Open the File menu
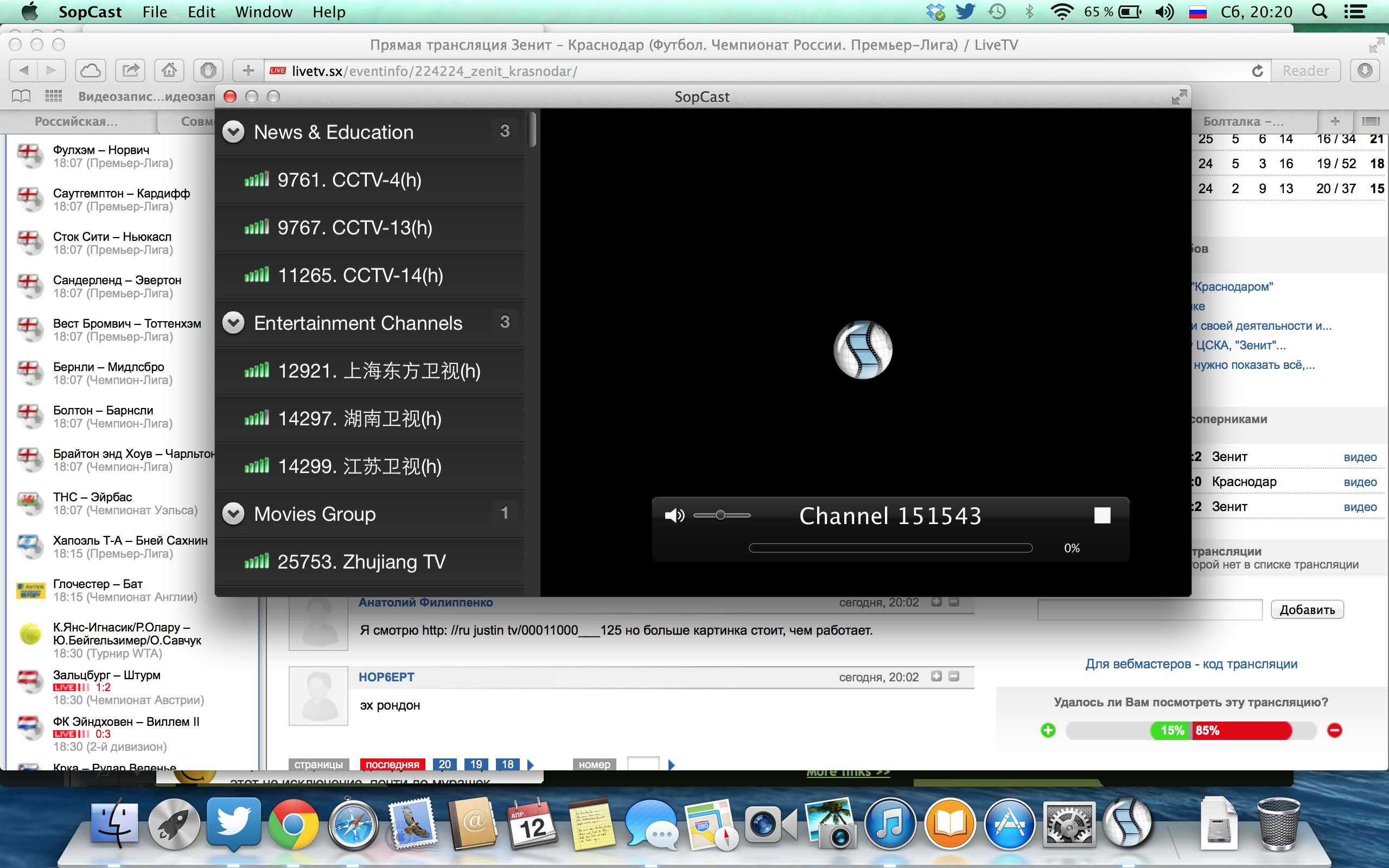Screen dimensions: 1389x868 tap(155, 11)
